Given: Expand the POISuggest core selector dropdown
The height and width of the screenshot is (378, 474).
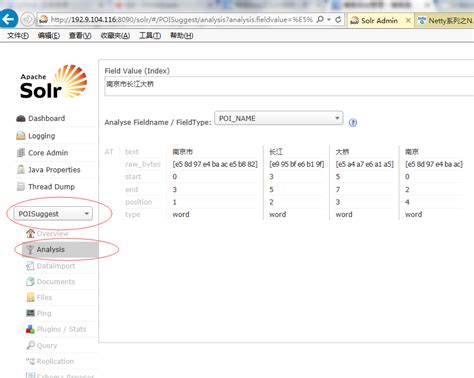Looking at the screenshot, I should pyautogui.click(x=53, y=214).
